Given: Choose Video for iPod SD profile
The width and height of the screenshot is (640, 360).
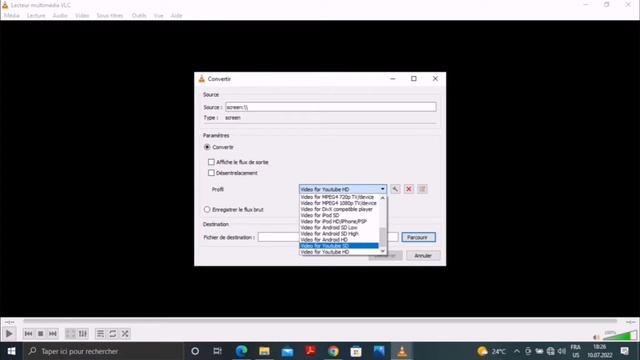Looking at the screenshot, I should 339,215.
